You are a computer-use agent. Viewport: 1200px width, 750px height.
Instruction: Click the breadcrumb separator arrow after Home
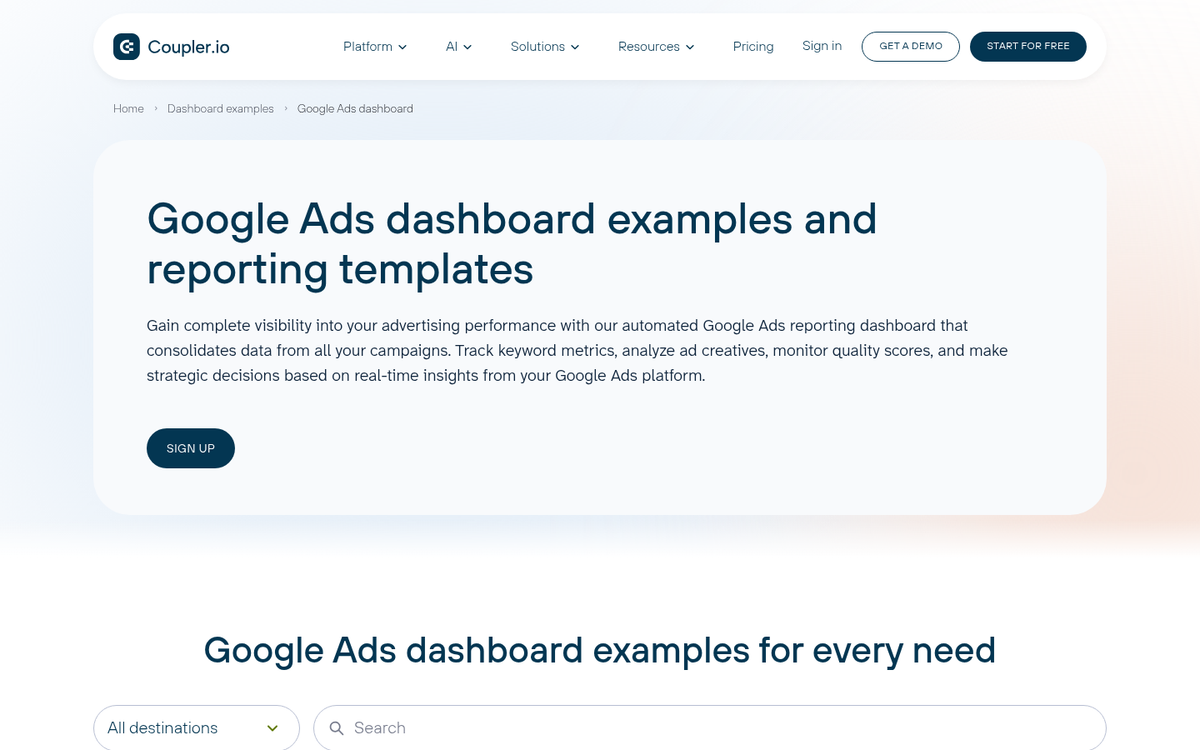point(154,108)
